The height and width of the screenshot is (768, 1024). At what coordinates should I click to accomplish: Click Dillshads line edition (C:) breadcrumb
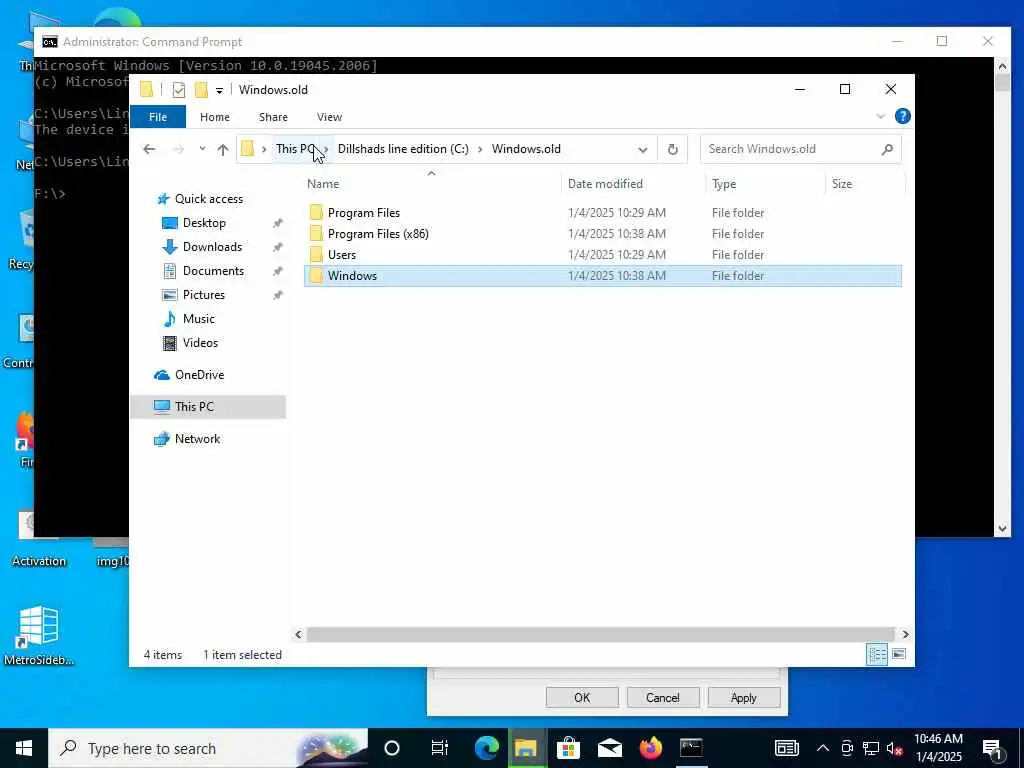click(403, 149)
